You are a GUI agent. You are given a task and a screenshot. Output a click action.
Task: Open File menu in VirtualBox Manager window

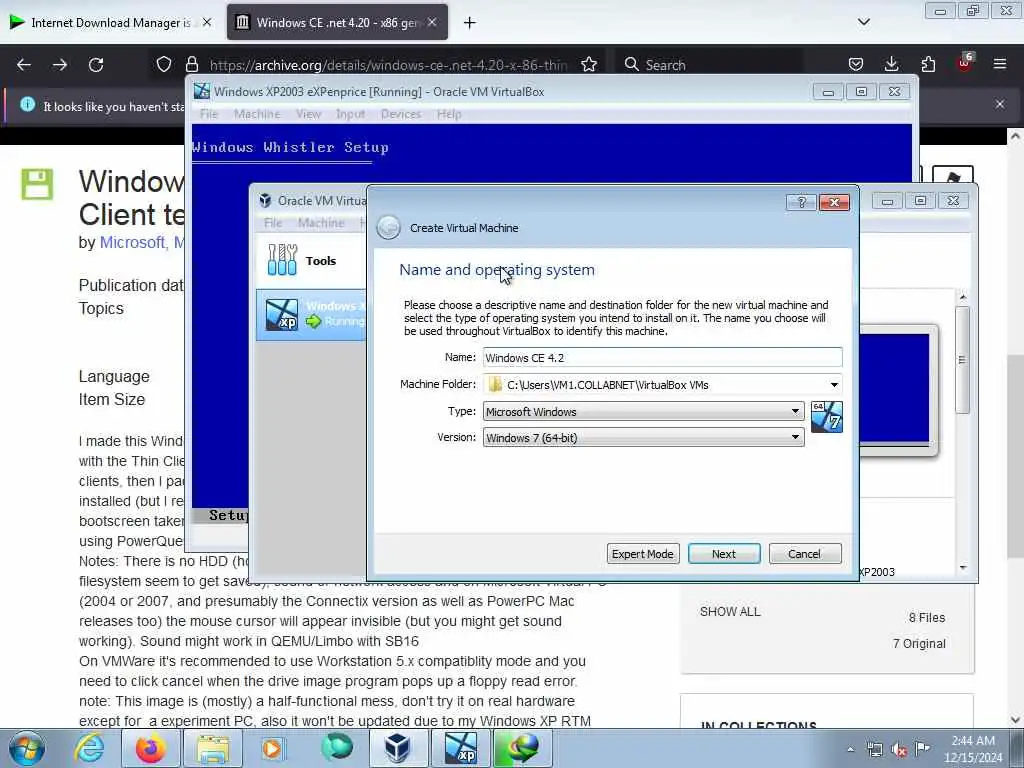click(x=273, y=223)
